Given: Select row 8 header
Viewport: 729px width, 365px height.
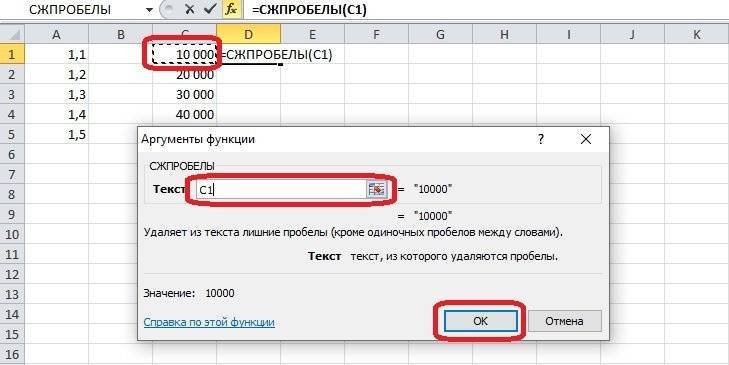Looking at the screenshot, I should 12,195.
